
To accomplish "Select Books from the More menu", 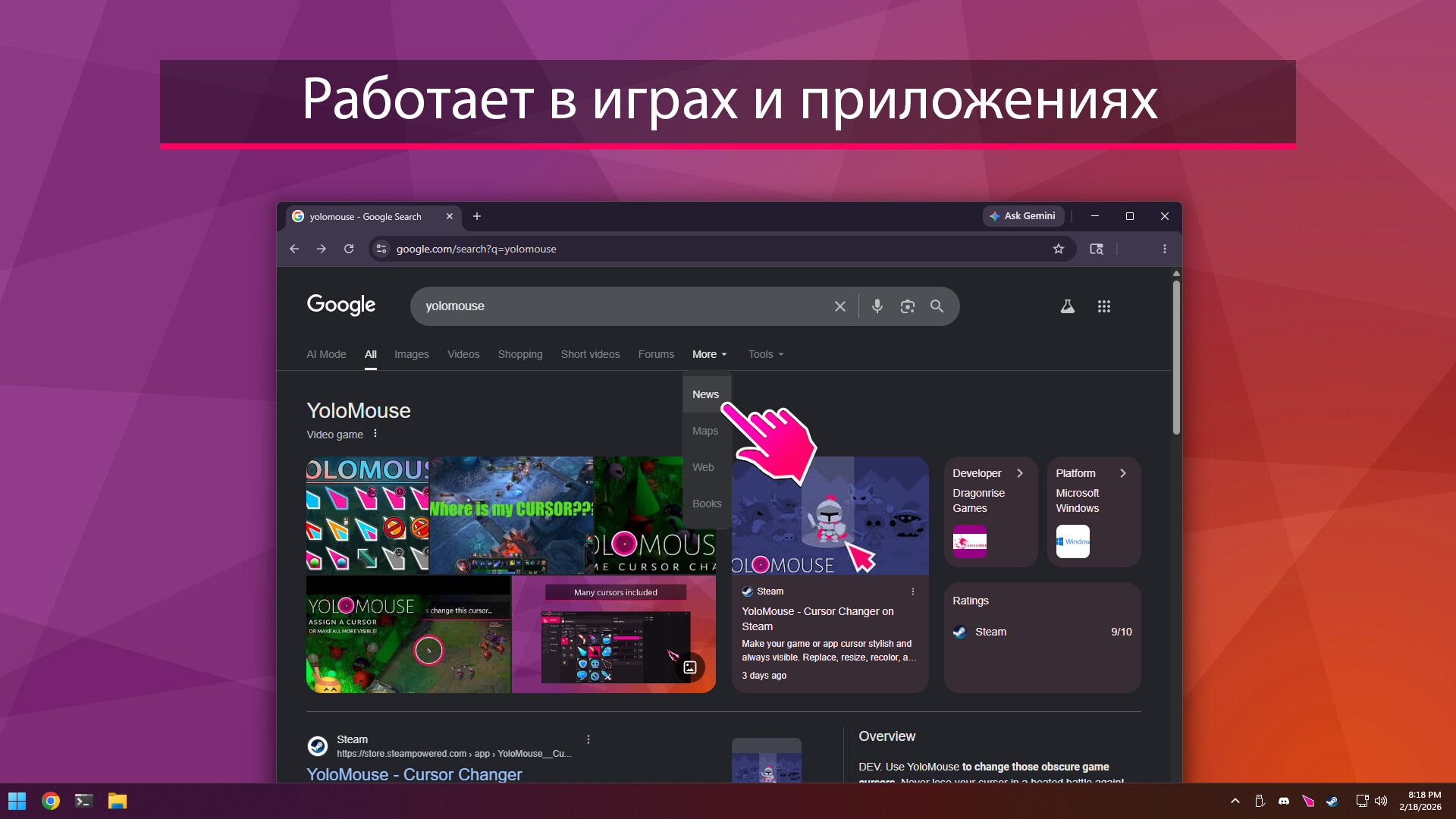I will coord(706,504).
